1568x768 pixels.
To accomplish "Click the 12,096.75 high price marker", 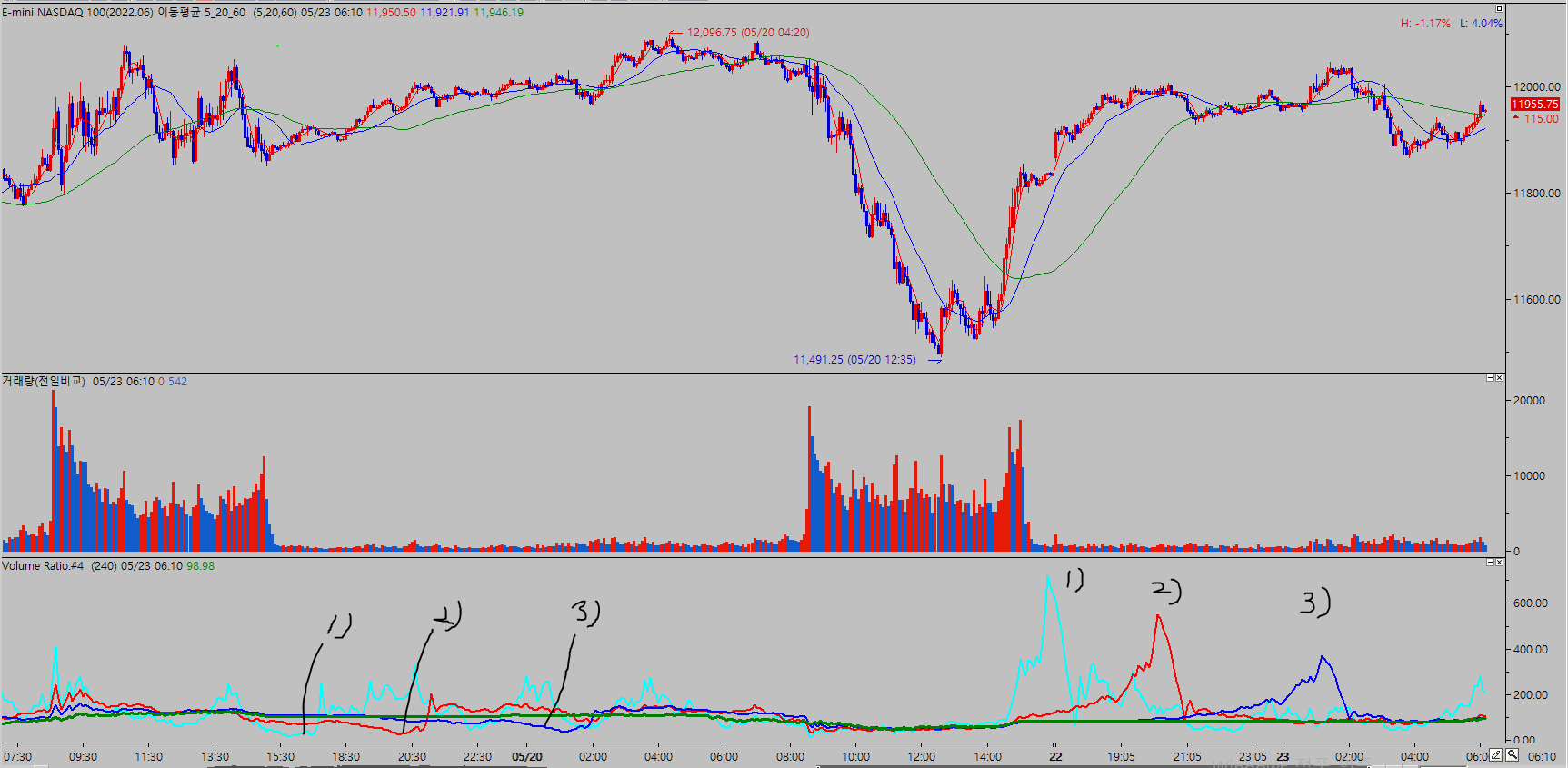I will point(747,33).
